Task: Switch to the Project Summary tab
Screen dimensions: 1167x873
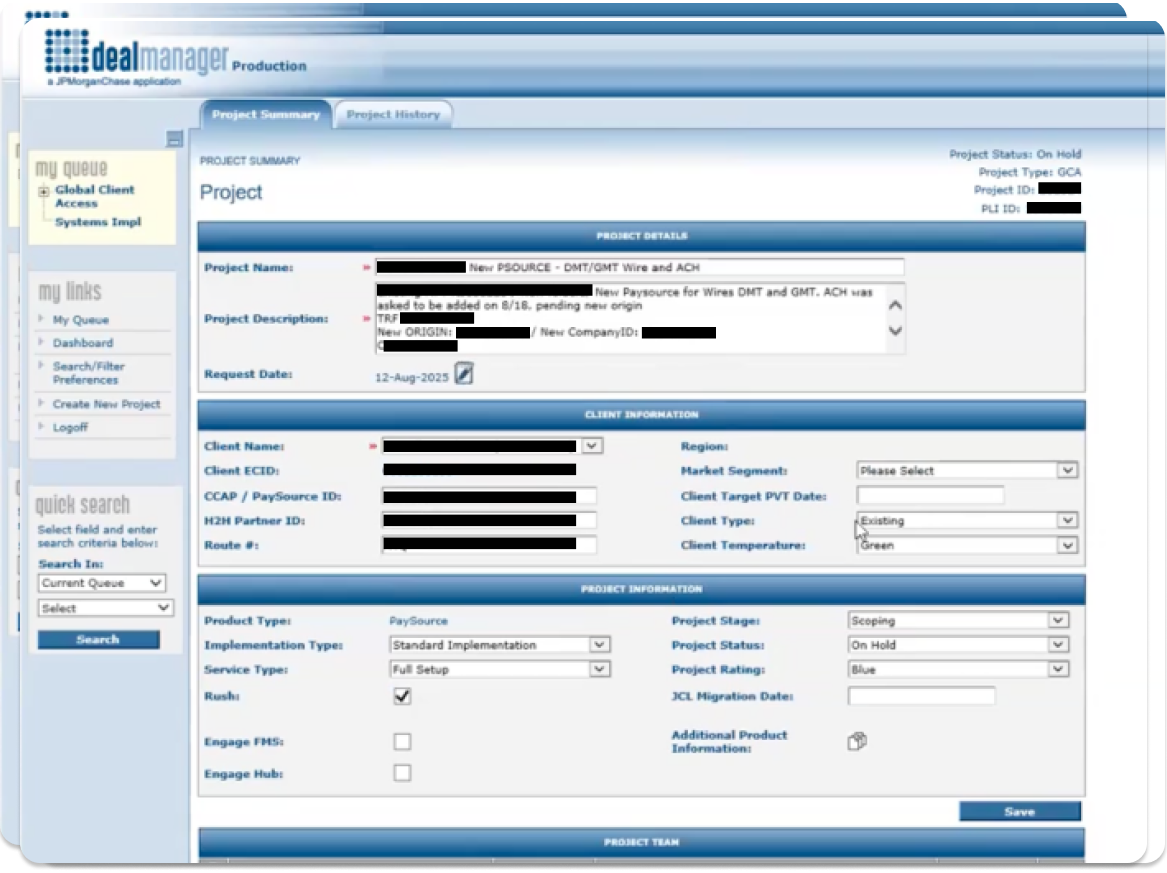Action: click(x=266, y=115)
